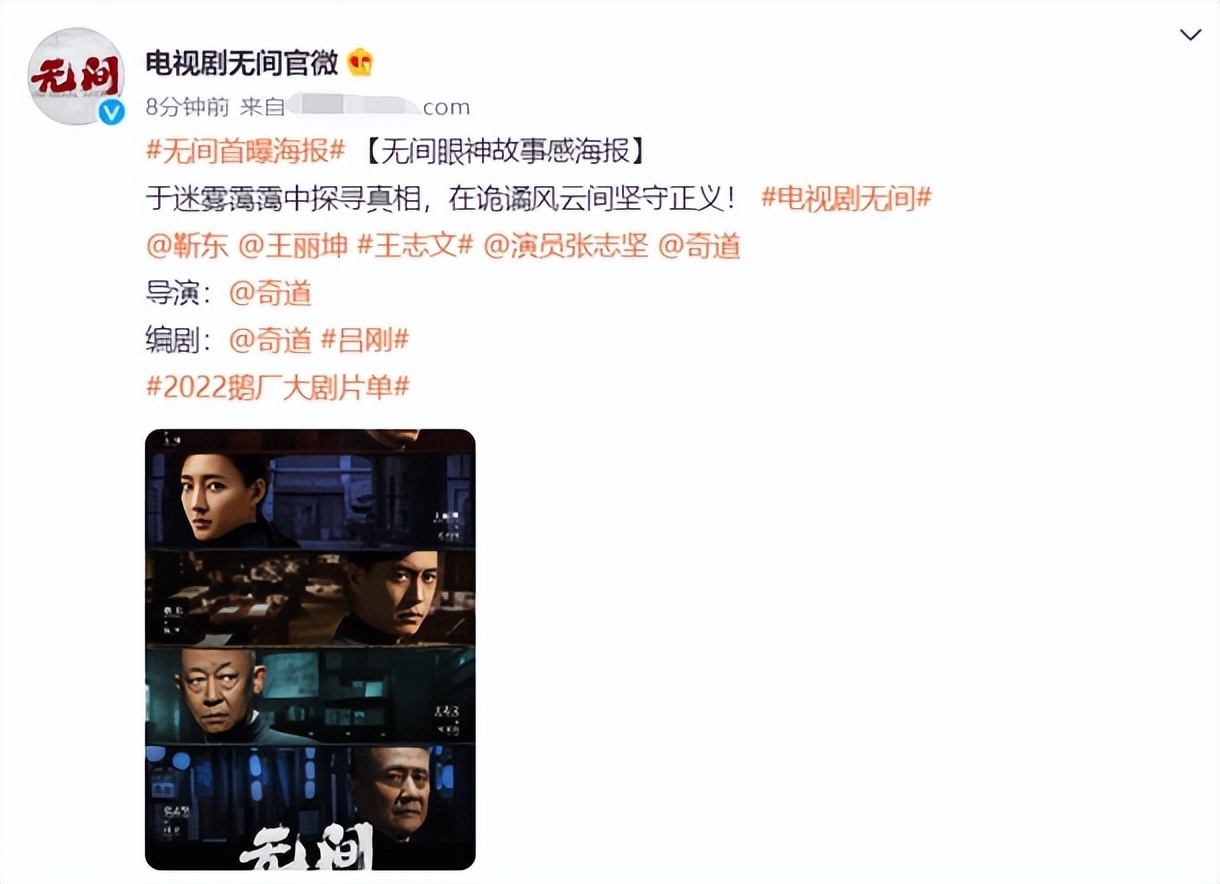1220x884 pixels.
Task: Visit mentioned user @王丽坤
Action: click(x=293, y=246)
